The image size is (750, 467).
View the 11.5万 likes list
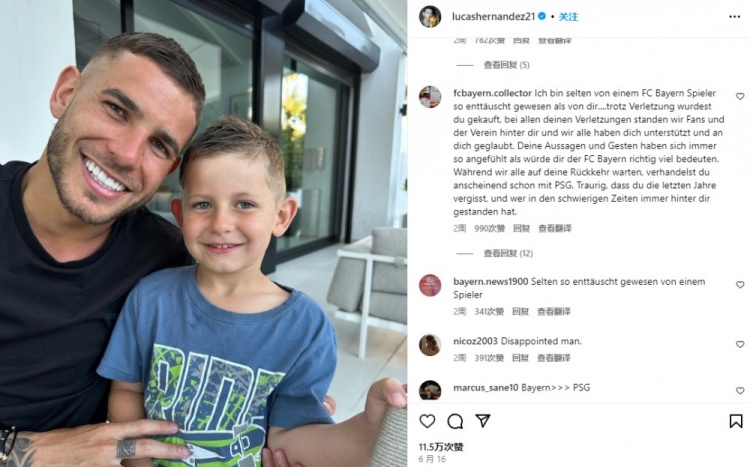441,447
